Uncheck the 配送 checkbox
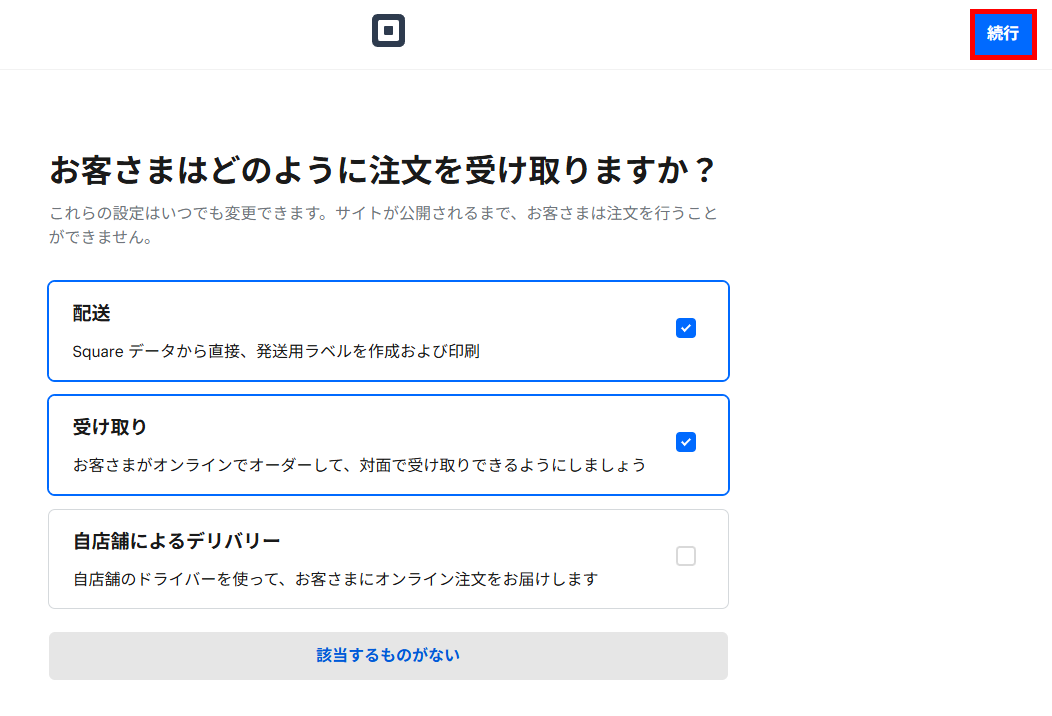Screen dimensions: 1052x716 click(686, 328)
